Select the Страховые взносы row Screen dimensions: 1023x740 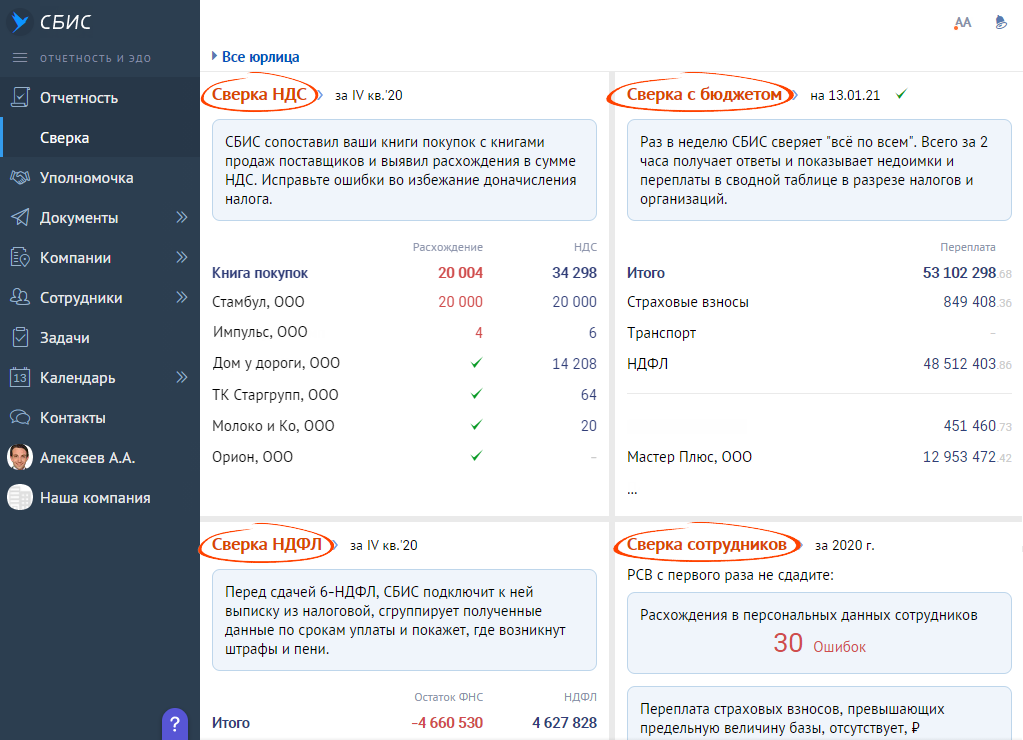click(x=819, y=301)
